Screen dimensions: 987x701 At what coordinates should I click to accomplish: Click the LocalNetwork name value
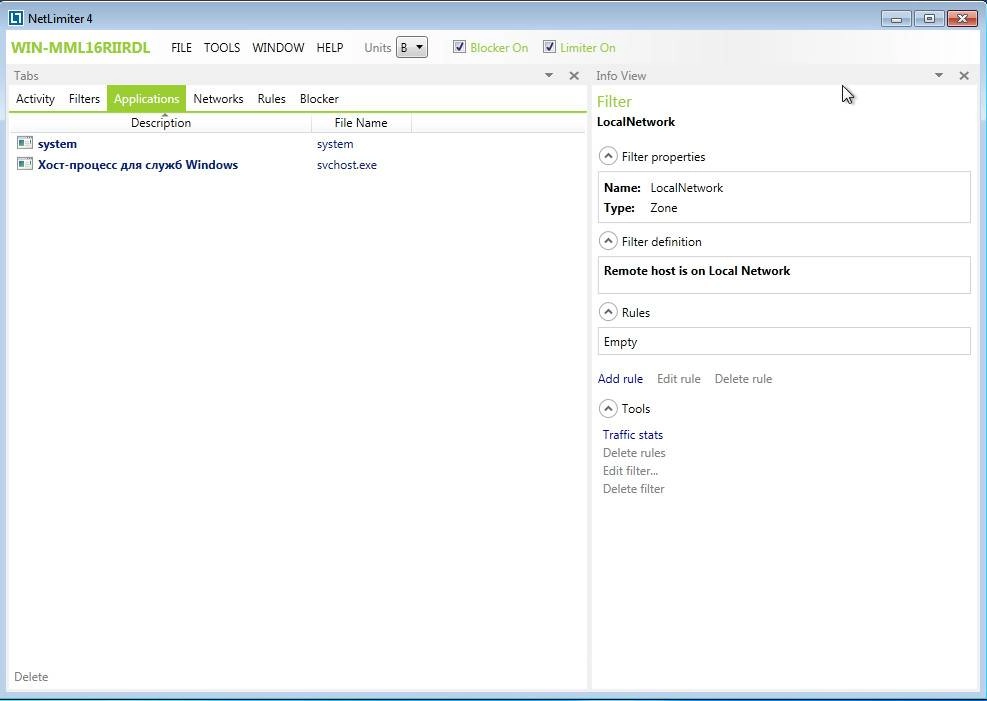[x=686, y=188]
